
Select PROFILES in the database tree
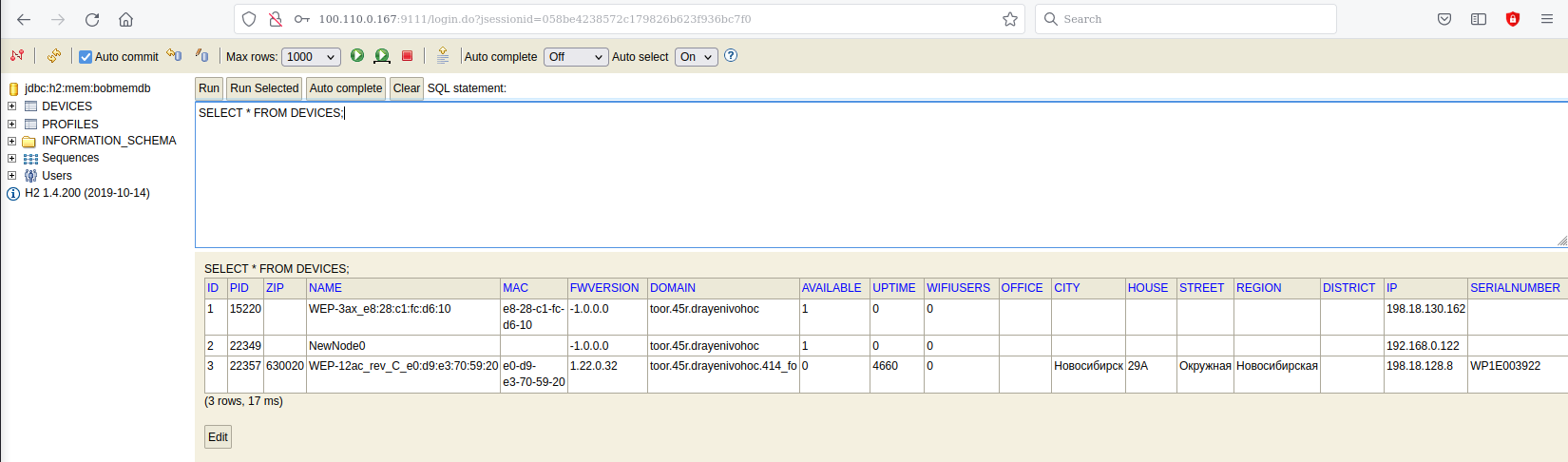[x=70, y=125]
